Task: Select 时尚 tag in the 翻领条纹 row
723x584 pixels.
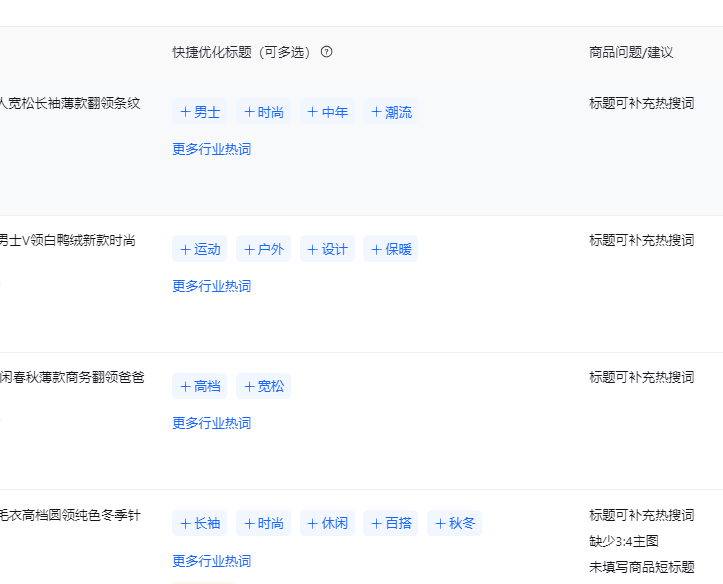Action: [x=264, y=112]
